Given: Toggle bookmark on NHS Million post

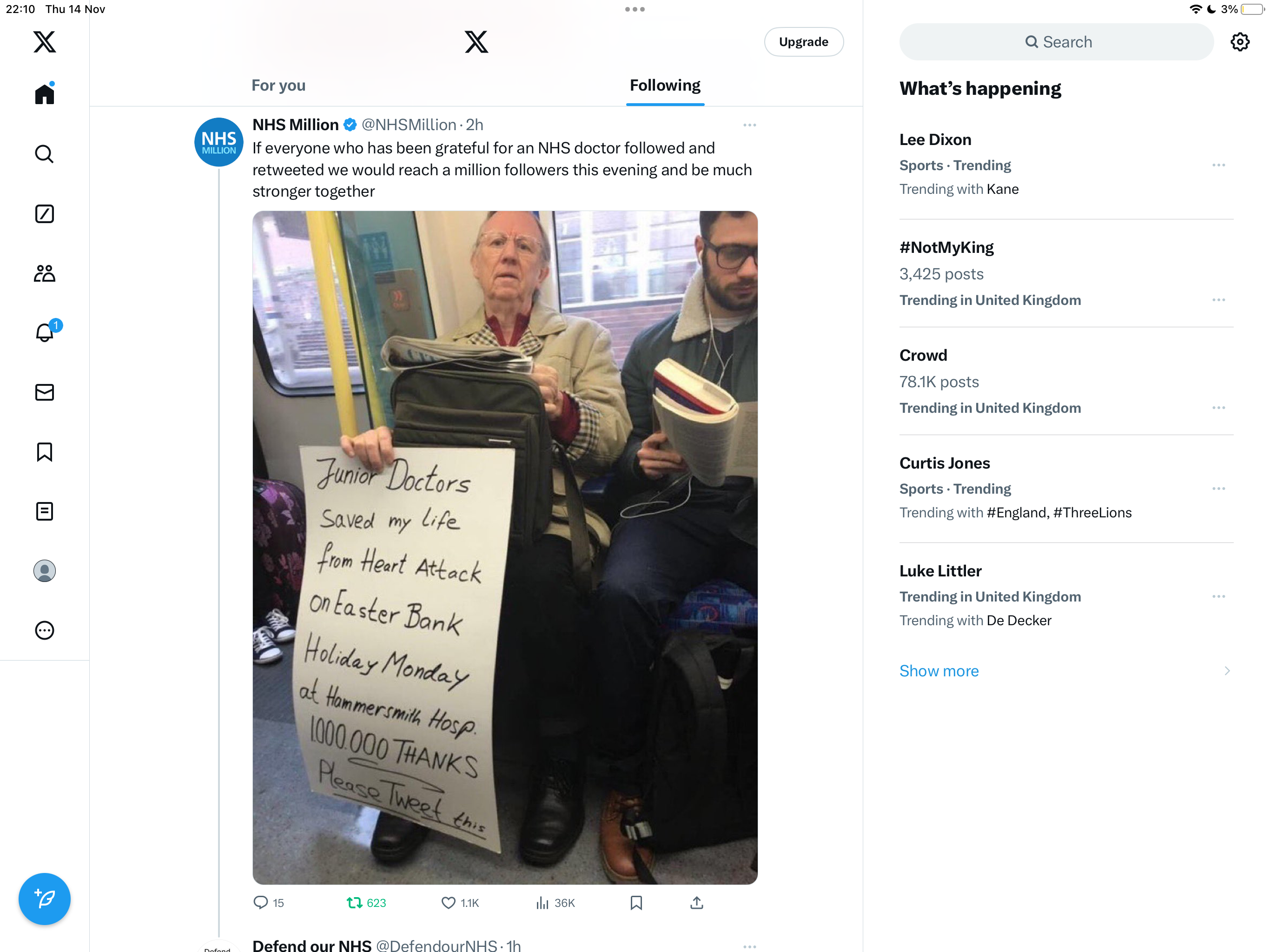Looking at the screenshot, I should tap(636, 903).
